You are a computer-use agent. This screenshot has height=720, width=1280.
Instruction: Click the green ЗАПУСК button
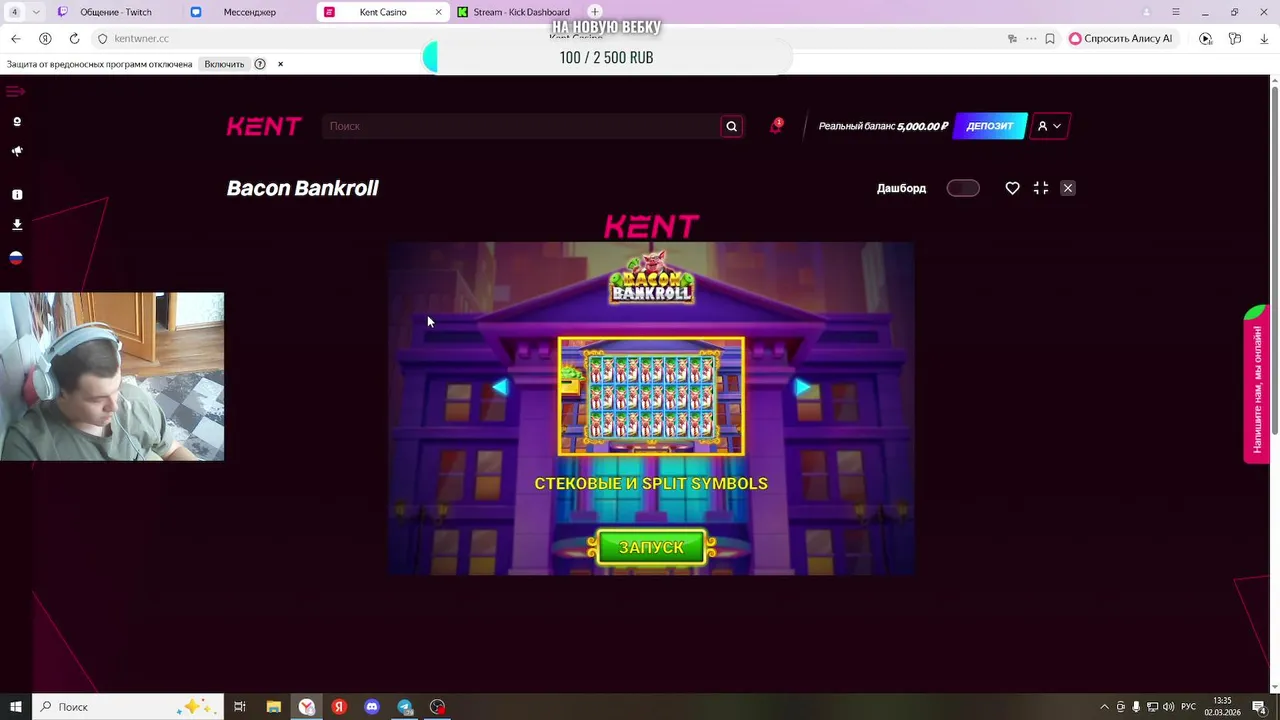[651, 547]
